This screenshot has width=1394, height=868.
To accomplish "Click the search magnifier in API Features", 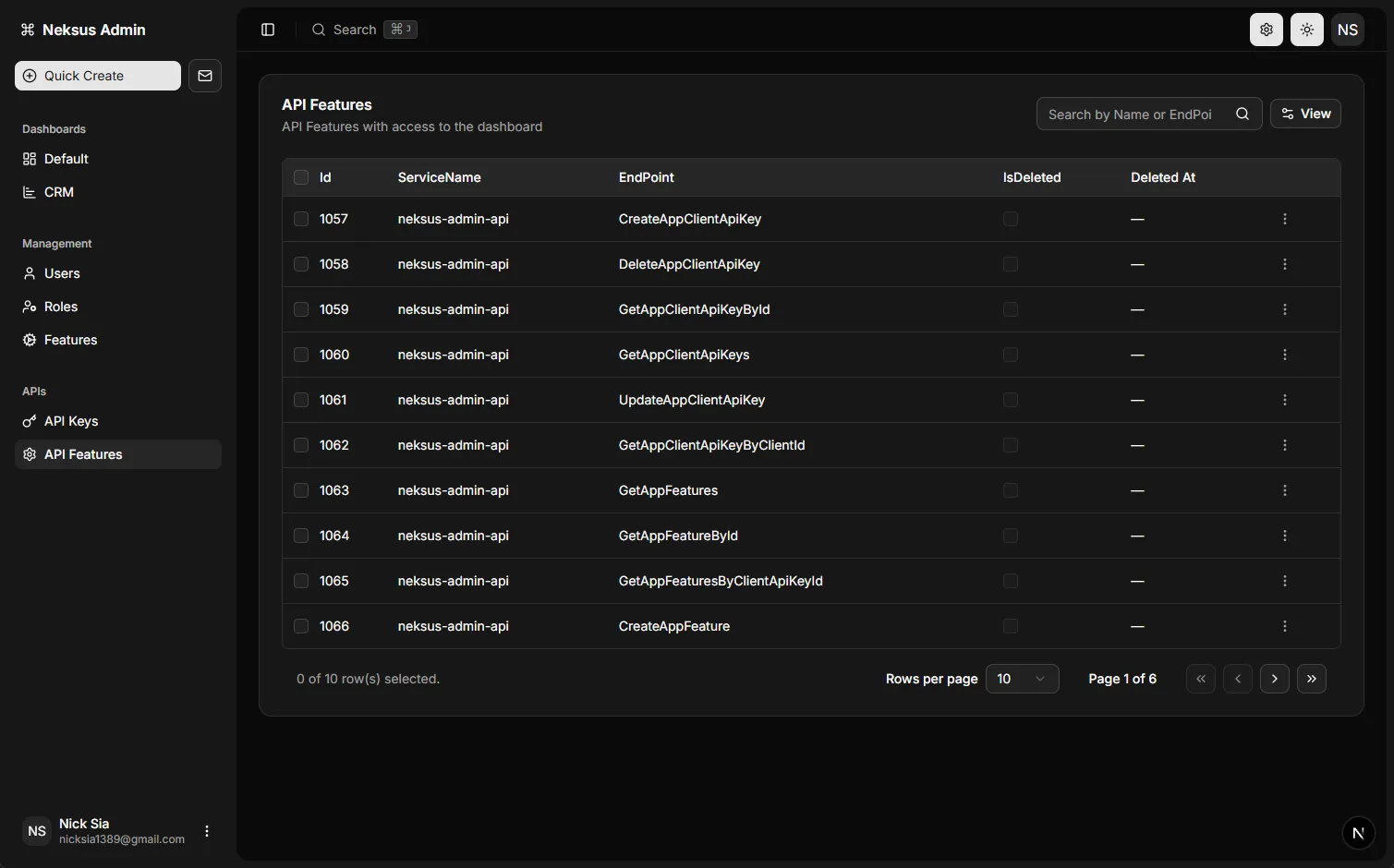I will [1242, 114].
